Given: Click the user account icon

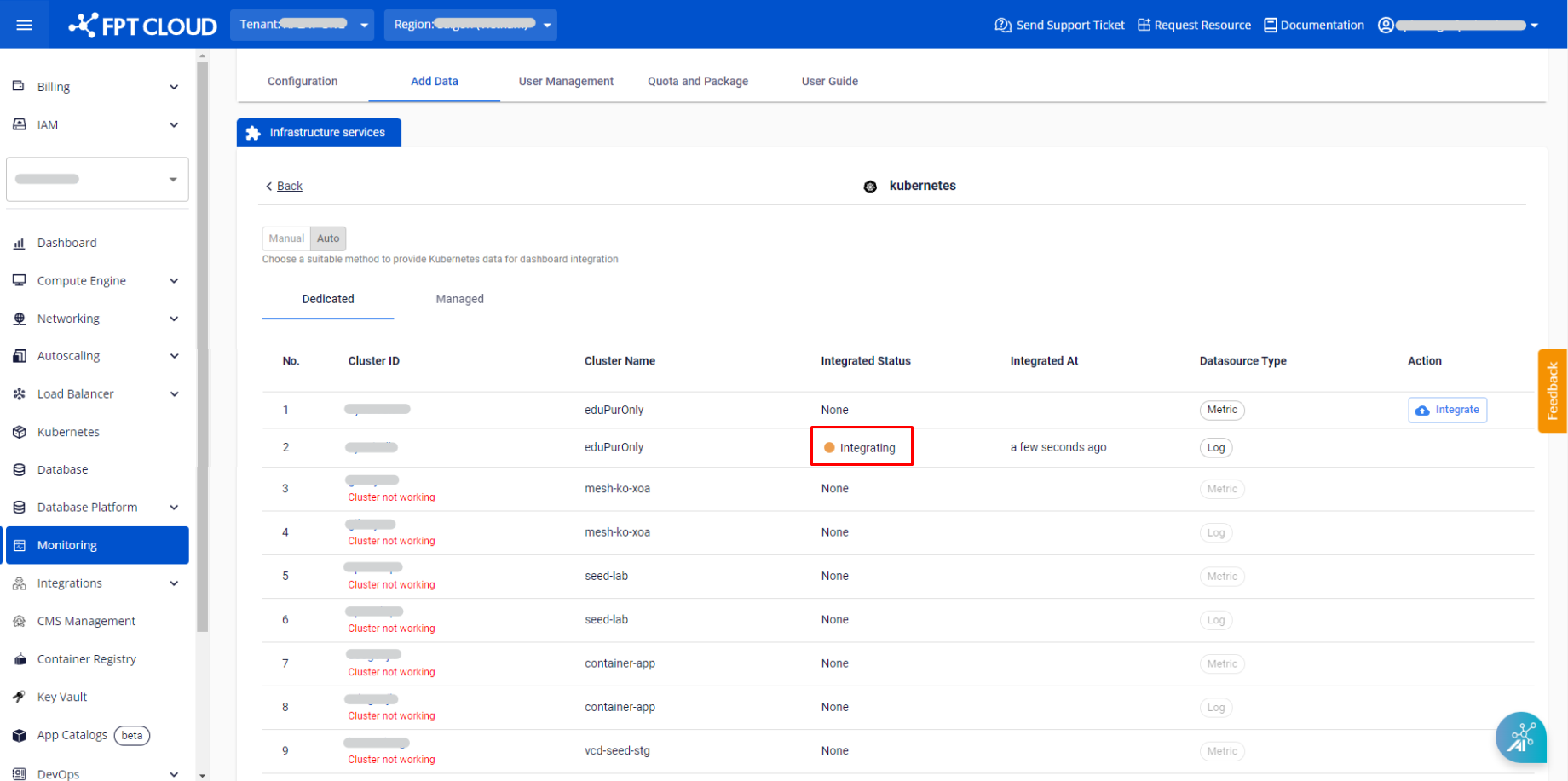Looking at the screenshot, I should [x=1386, y=26].
